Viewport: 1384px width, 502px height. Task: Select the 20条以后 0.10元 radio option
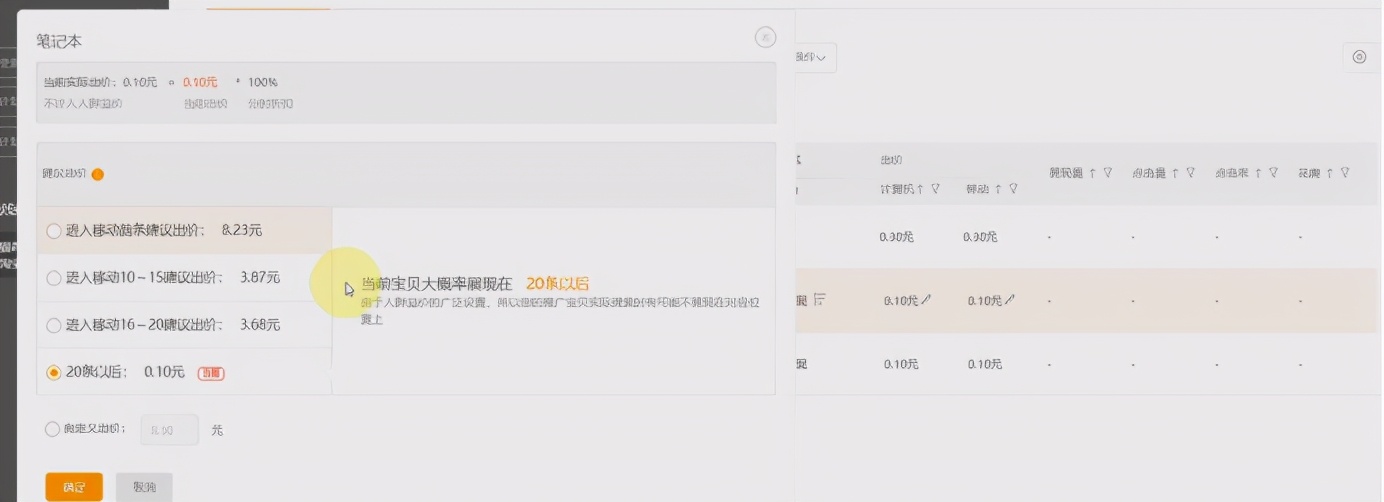pos(54,372)
